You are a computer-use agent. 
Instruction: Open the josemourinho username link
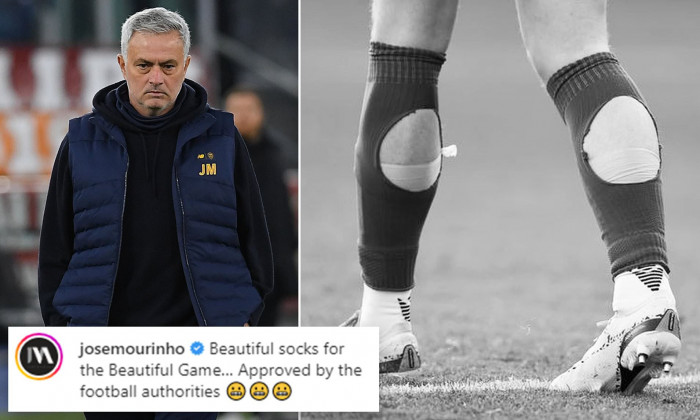pos(132,349)
